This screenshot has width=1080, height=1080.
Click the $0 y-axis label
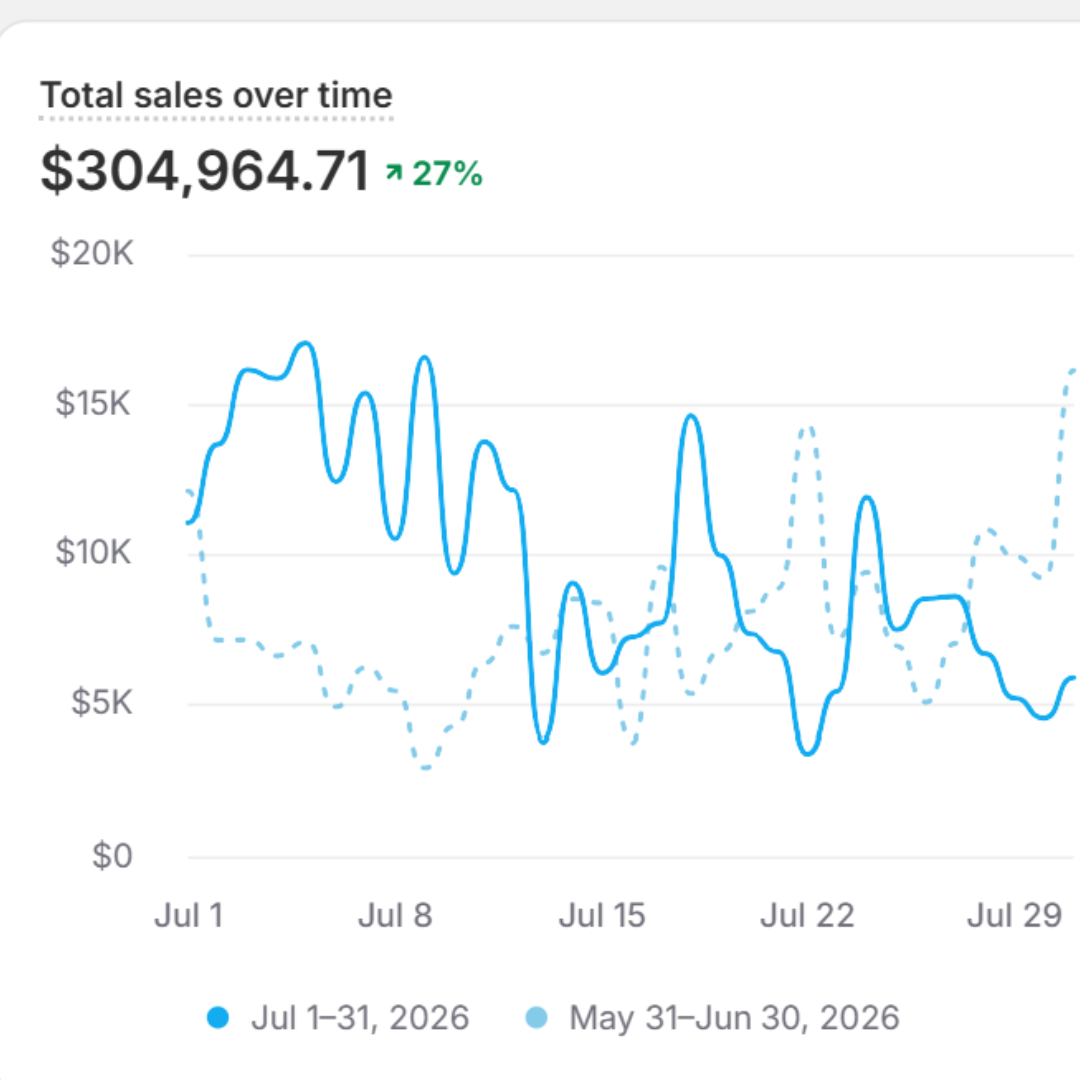[112, 856]
